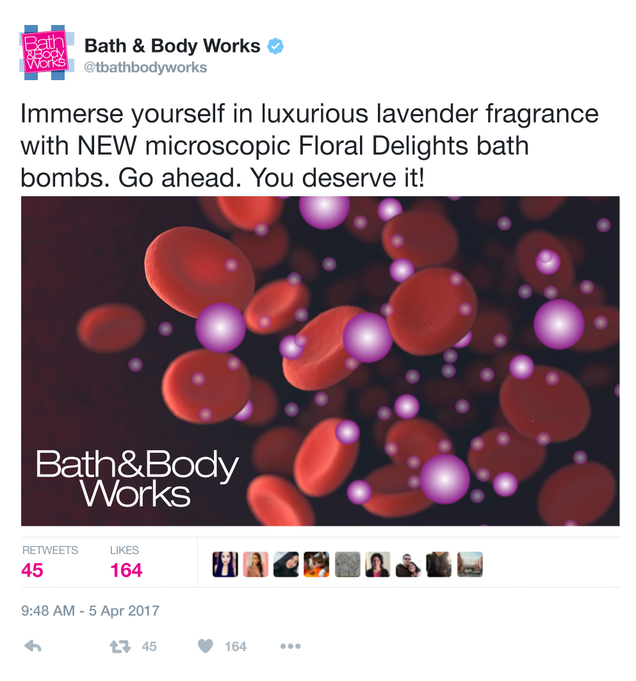Click the gray sketch liker avatar
Viewport: 636px width, 681px height.
pyautogui.click(x=347, y=564)
